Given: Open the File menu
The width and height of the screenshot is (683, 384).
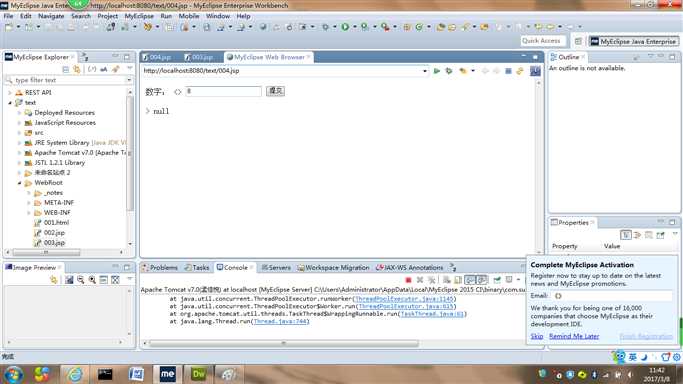Looking at the screenshot, I should (x=8, y=16).
